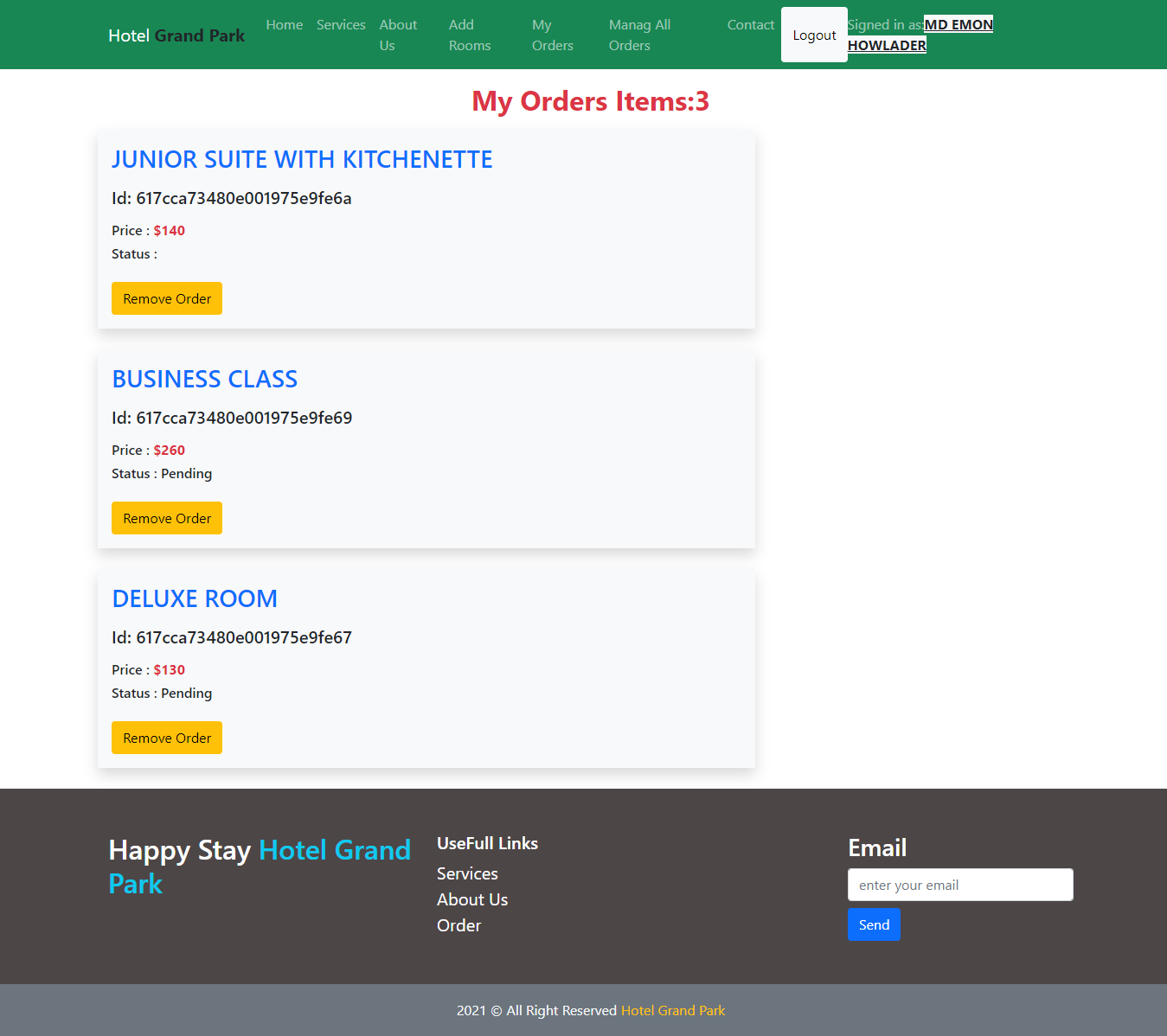Focus the enter your email field
The image size is (1167, 1036).
960,885
